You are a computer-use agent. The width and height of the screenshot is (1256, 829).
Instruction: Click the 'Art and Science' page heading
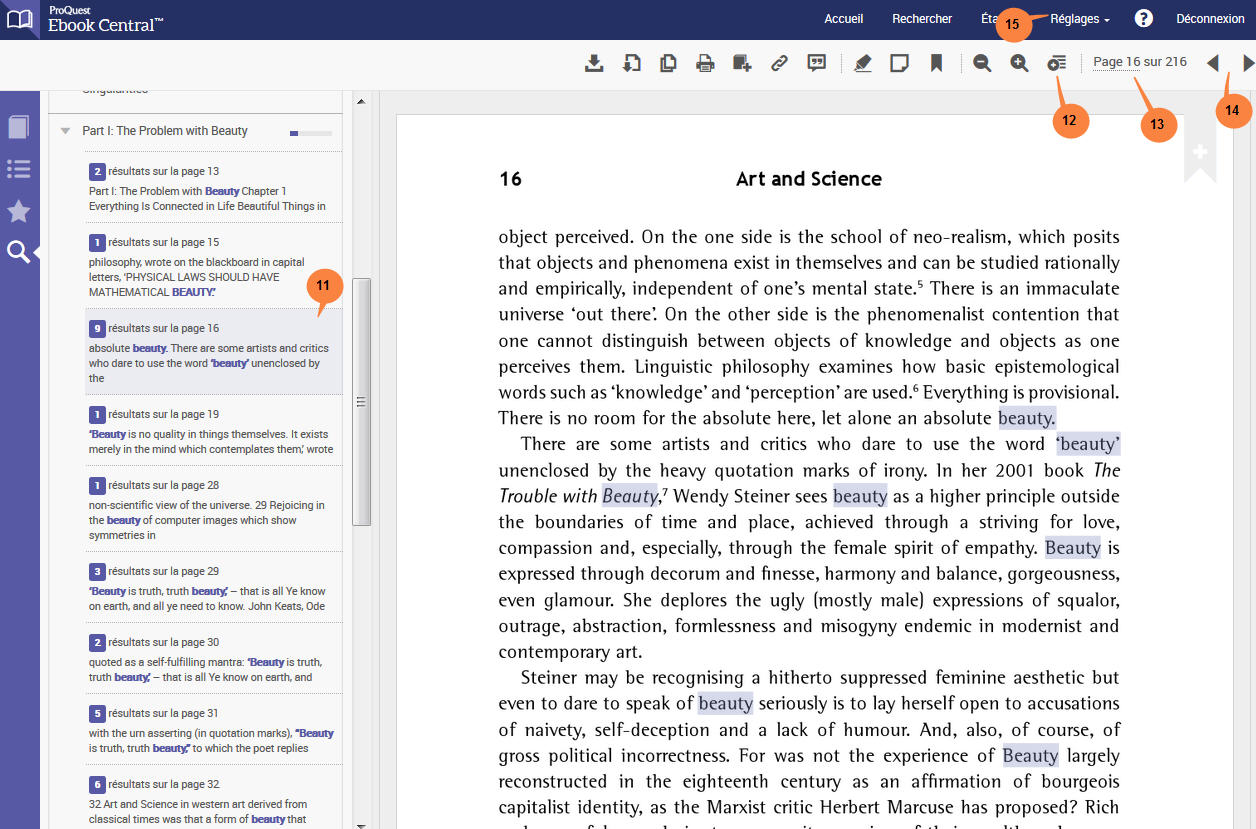[x=809, y=179]
